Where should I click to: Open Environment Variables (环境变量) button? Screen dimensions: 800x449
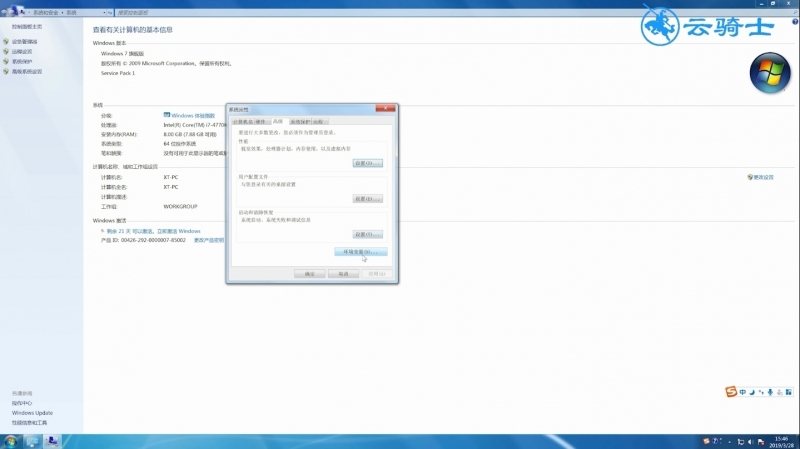tap(361, 252)
